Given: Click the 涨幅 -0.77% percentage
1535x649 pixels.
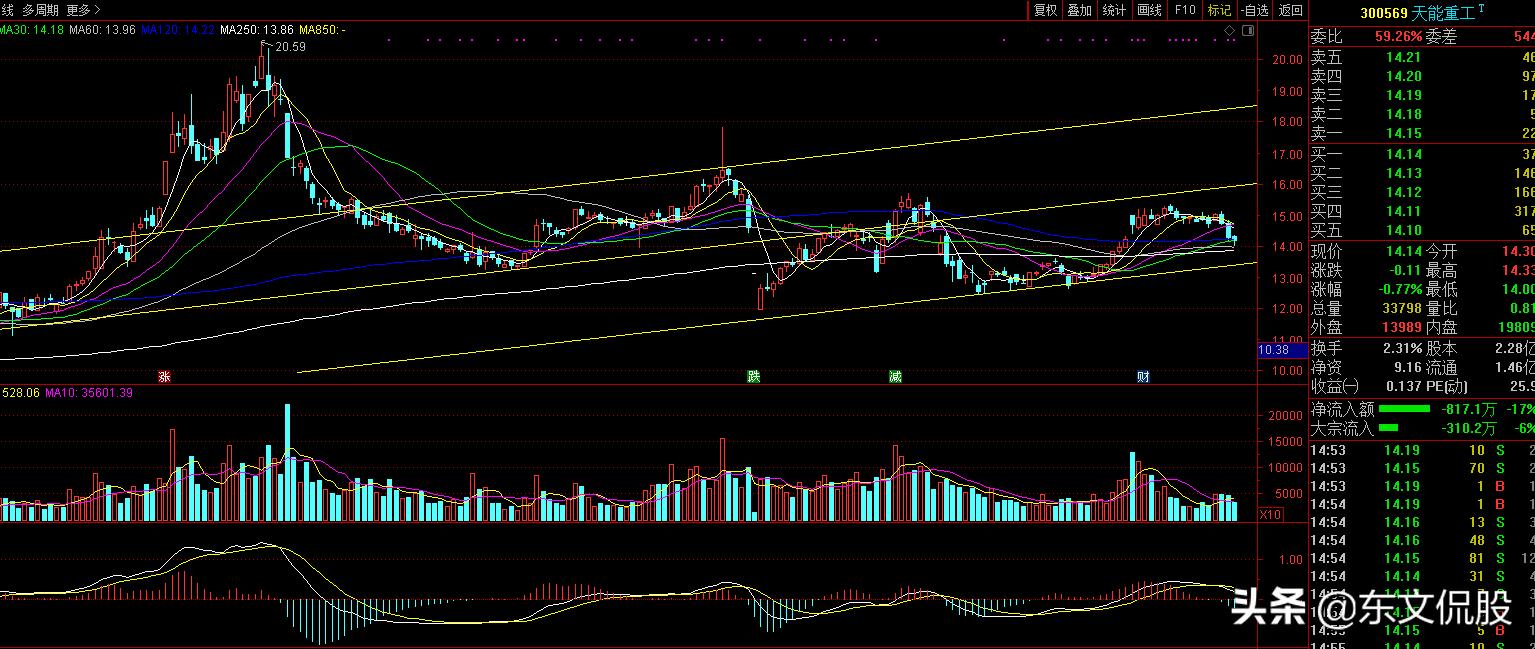Looking at the screenshot, I should (1398, 289).
